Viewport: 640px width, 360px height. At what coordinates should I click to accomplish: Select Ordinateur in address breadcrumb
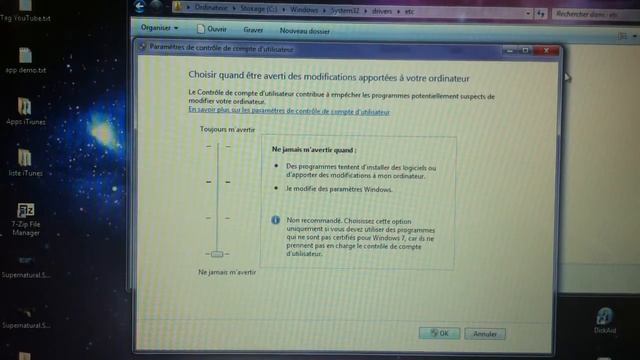211,8
